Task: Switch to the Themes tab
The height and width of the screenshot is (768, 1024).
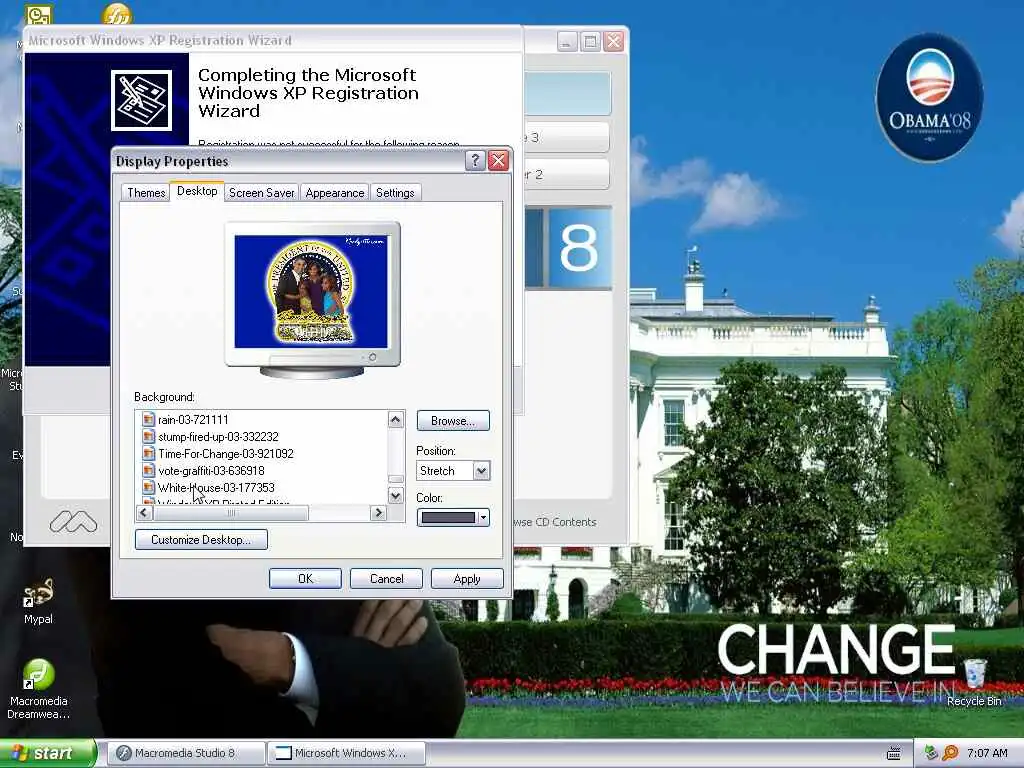Action: 146,193
